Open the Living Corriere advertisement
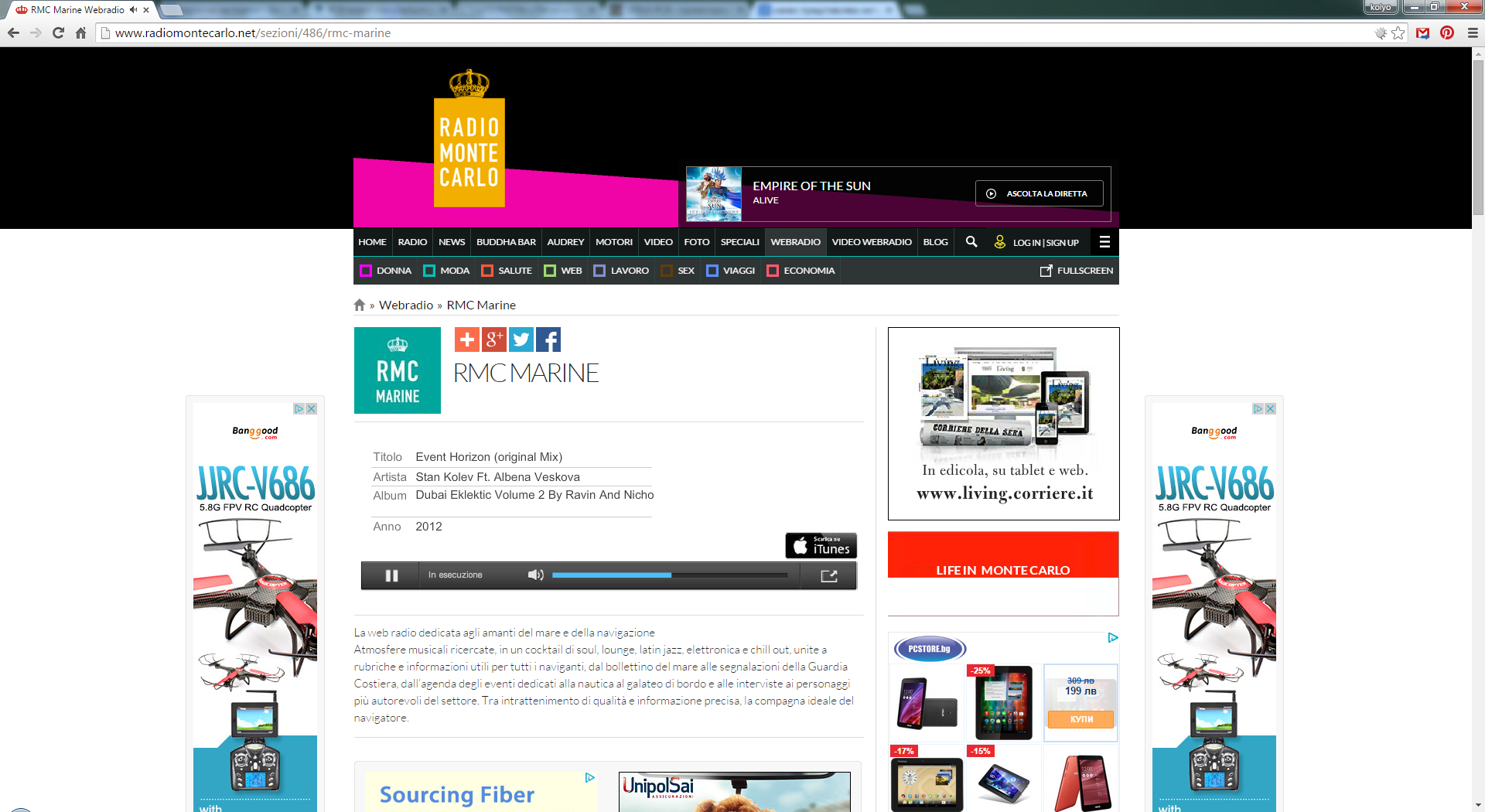This screenshot has height=812, width=1485. [1003, 424]
